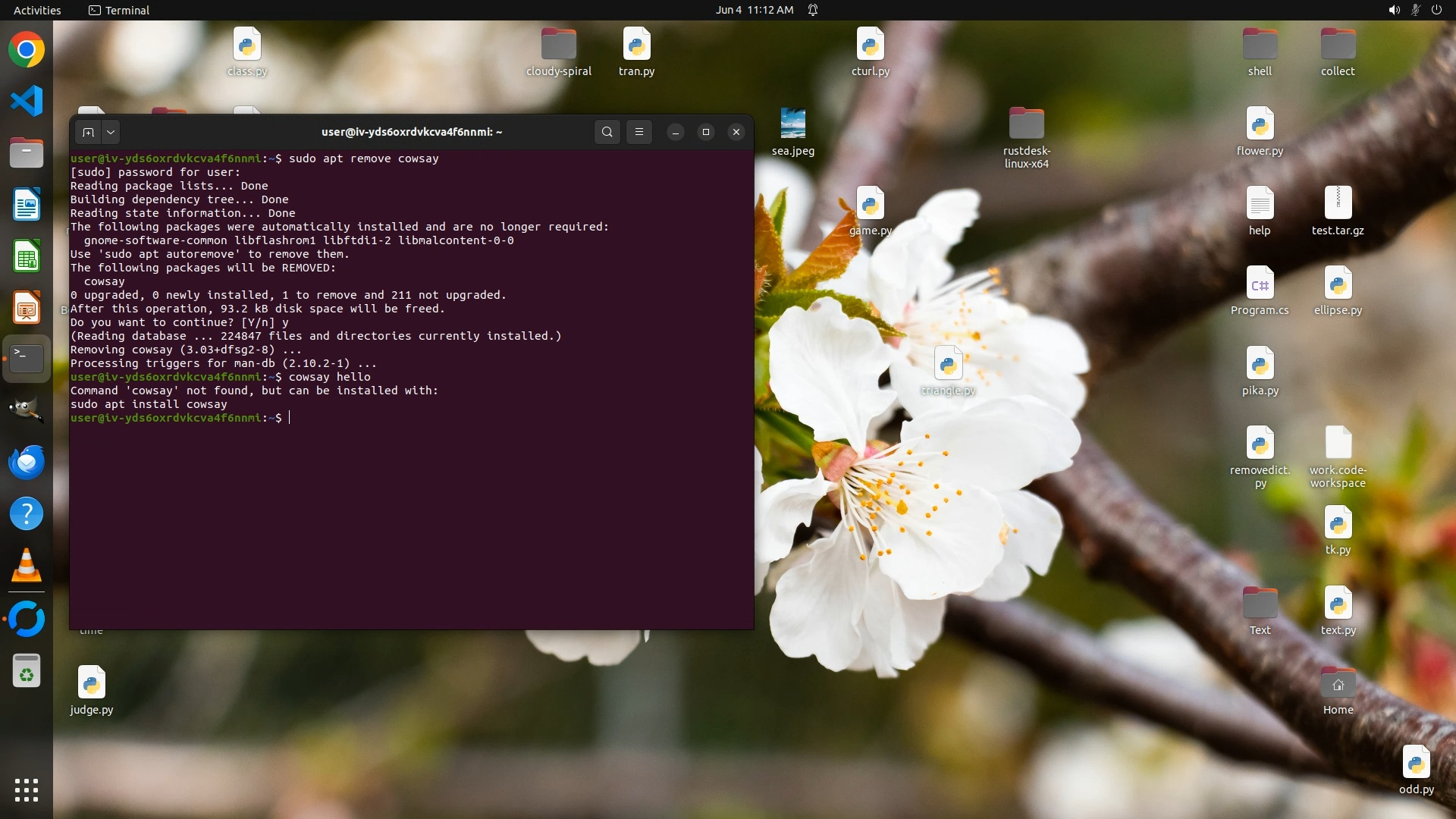Open Thunderbird mail from the dock
Screen dimensions: 1456x819
[x=27, y=462]
